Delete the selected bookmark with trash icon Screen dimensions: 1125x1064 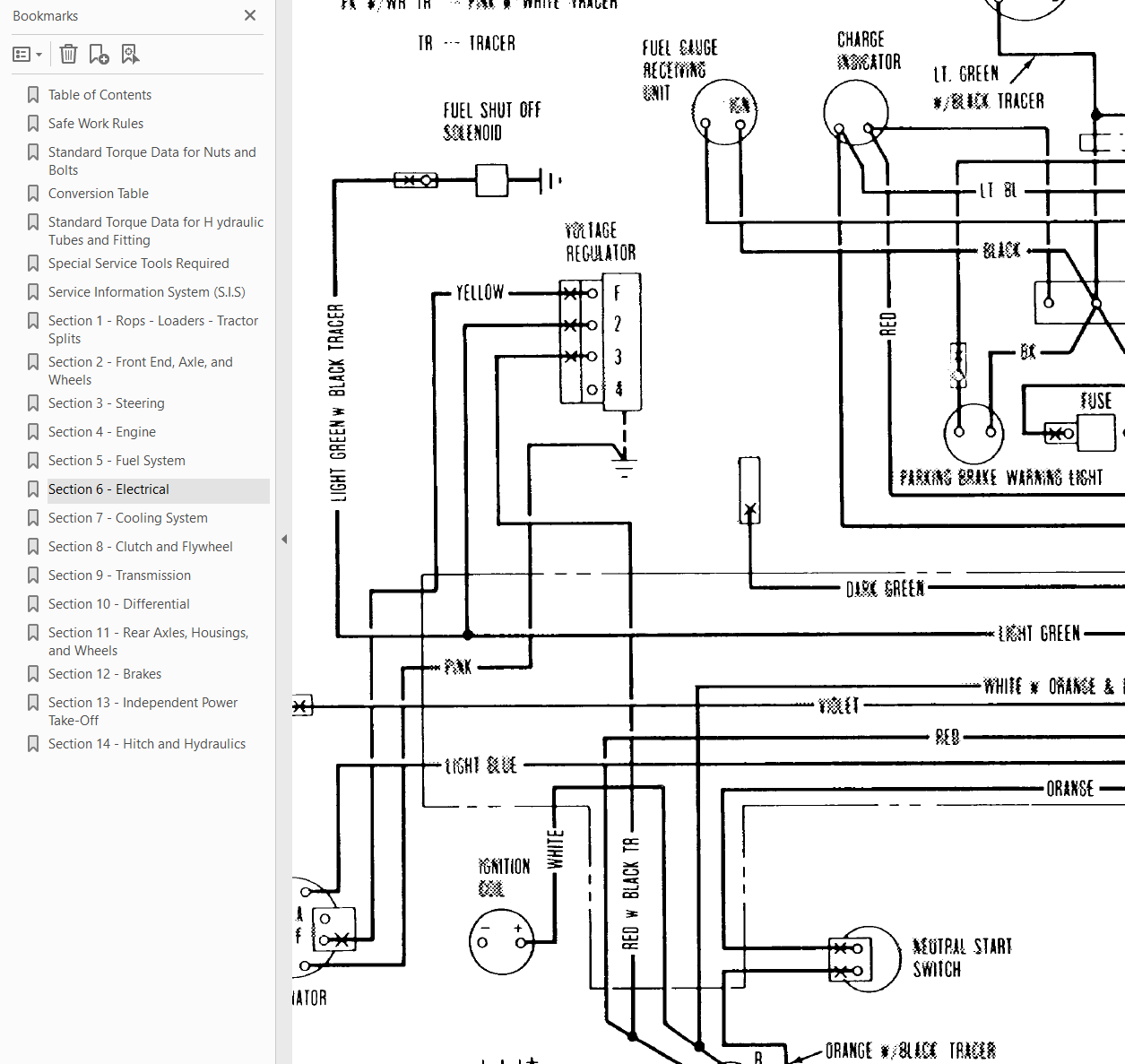click(68, 55)
